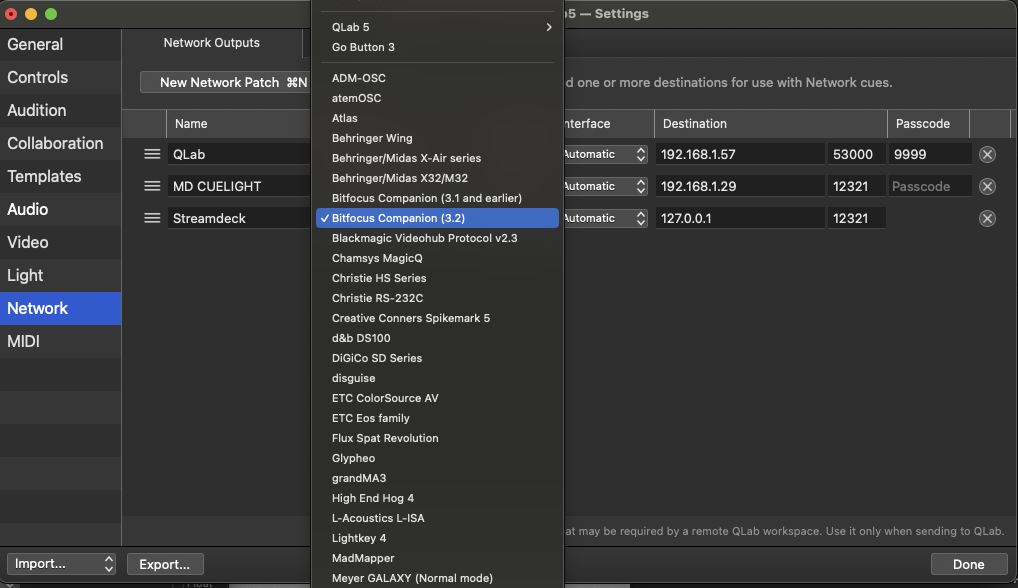1018x588 pixels.
Task: Switch to the Network Outputs tab
Action: pos(211,43)
